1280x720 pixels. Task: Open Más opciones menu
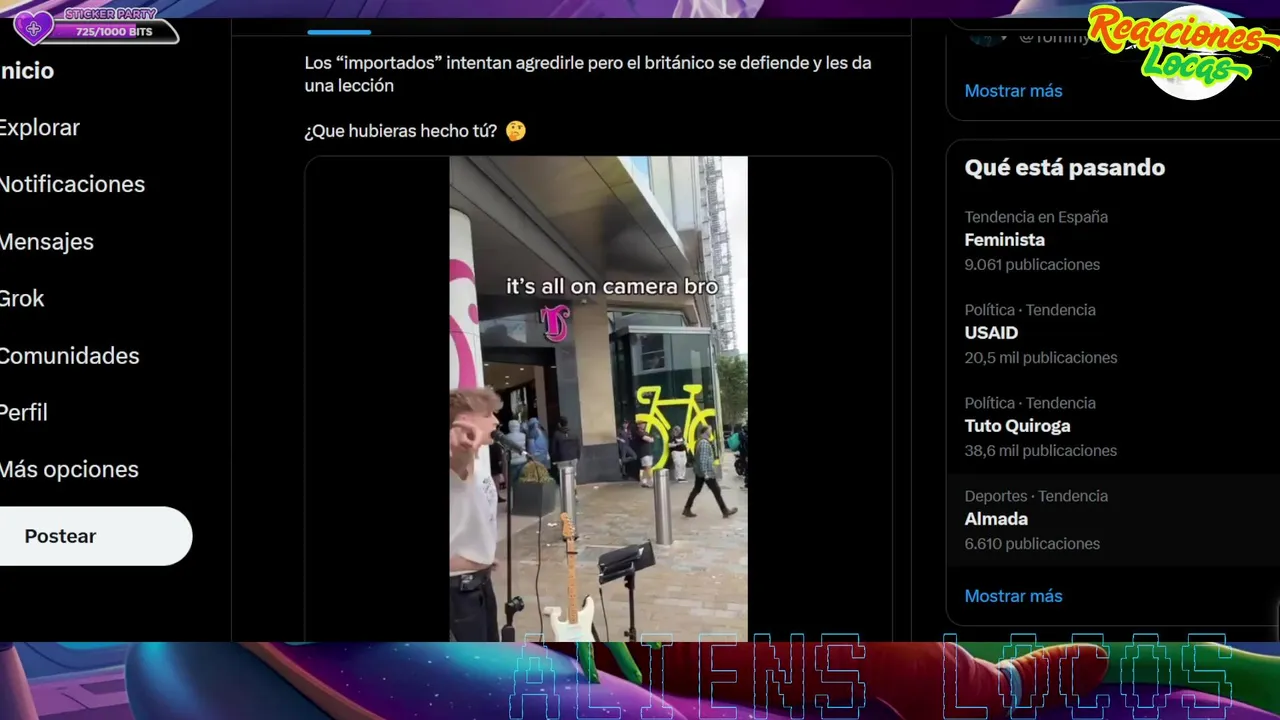[x=69, y=469]
